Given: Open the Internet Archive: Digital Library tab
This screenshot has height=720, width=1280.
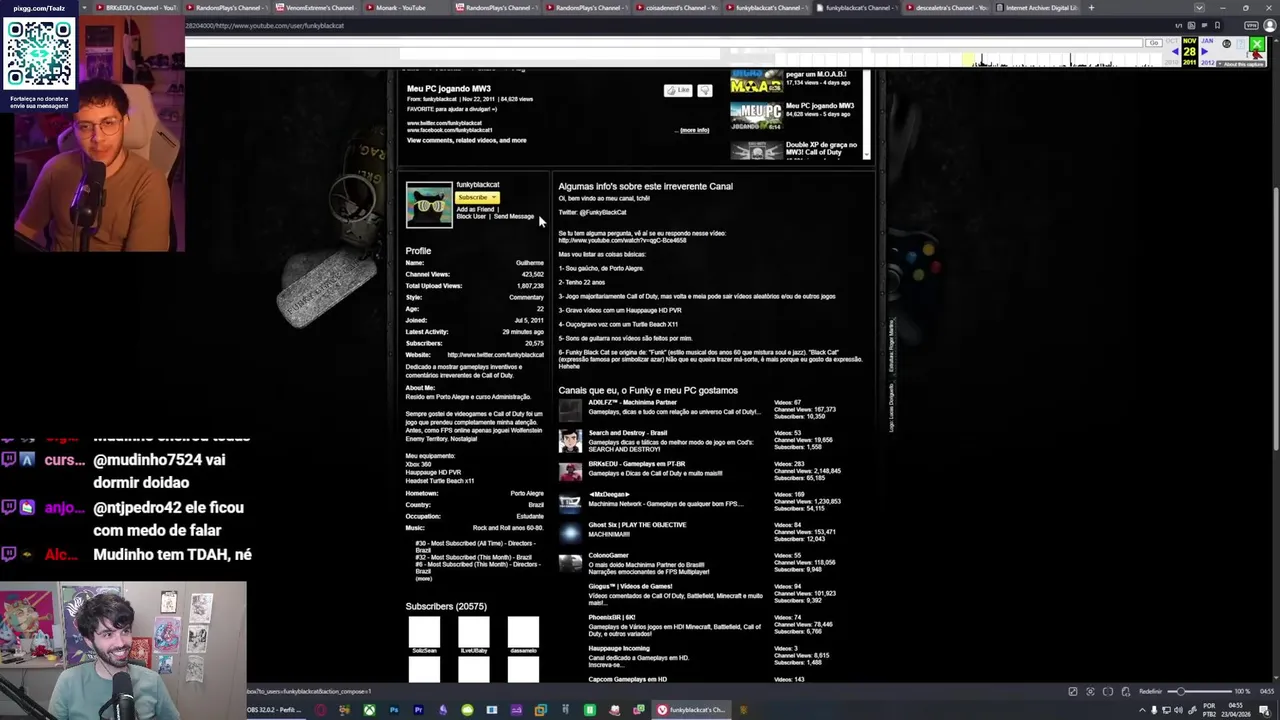Looking at the screenshot, I should pos(1038,8).
